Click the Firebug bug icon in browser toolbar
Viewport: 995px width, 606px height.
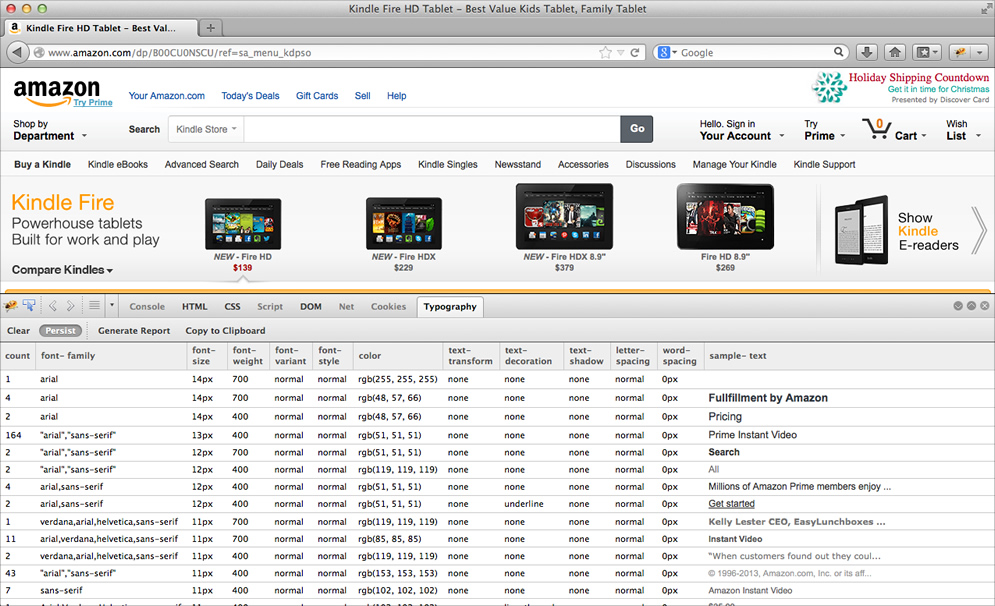coord(960,53)
